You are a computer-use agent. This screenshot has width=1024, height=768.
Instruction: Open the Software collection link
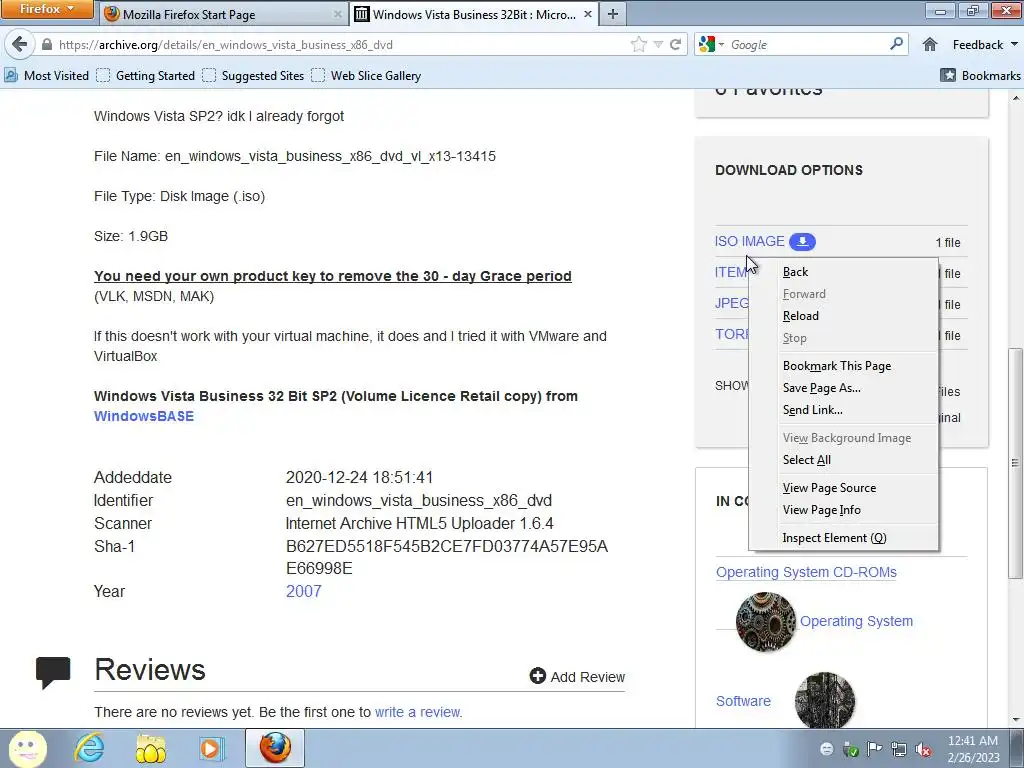pyautogui.click(x=743, y=701)
